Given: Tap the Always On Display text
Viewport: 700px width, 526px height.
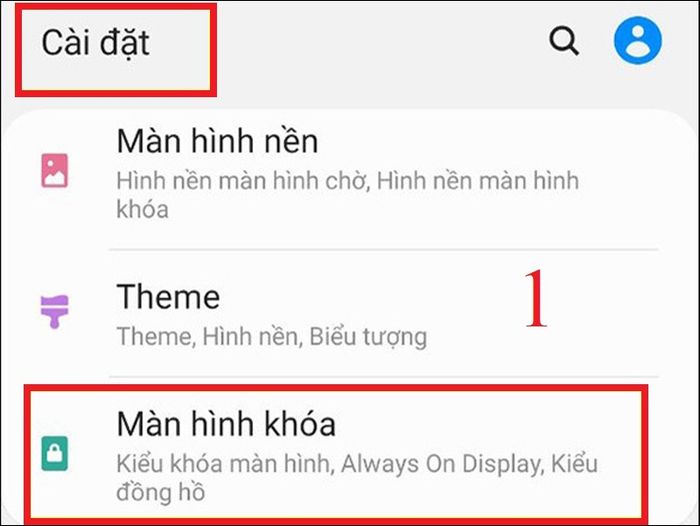Looking at the screenshot, I should [x=442, y=464].
